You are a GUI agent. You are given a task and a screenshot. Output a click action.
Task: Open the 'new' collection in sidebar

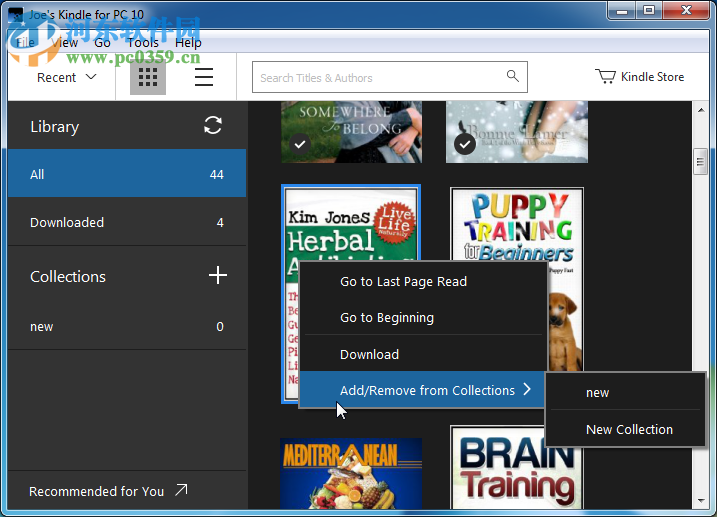[127, 326]
